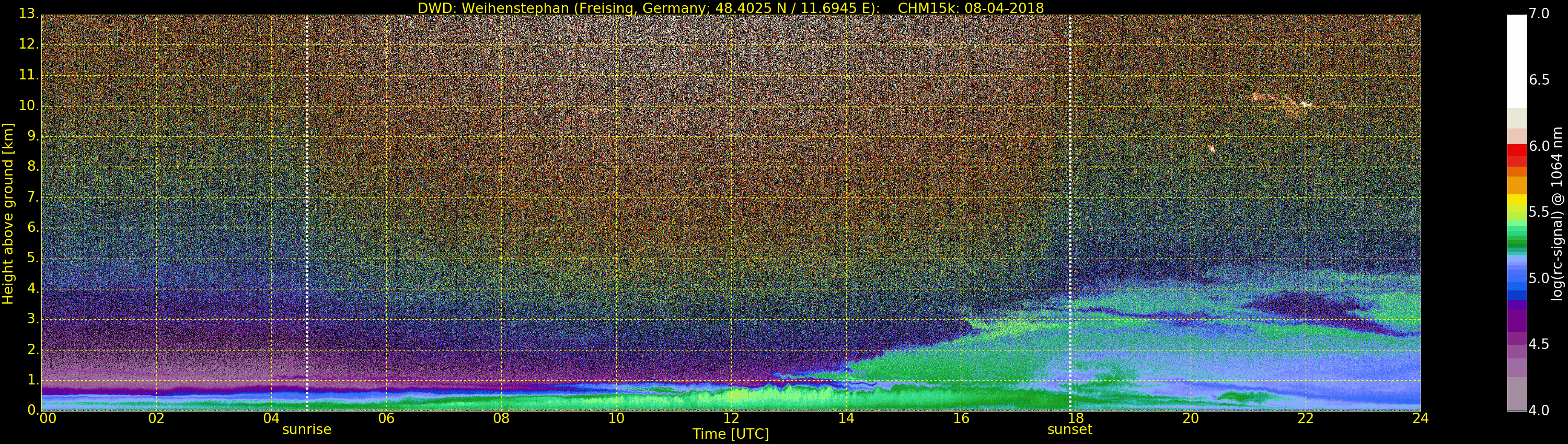Click the 'sunset' label below the time axis
The width and height of the screenshot is (1568, 444).
pyautogui.click(x=1069, y=429)
